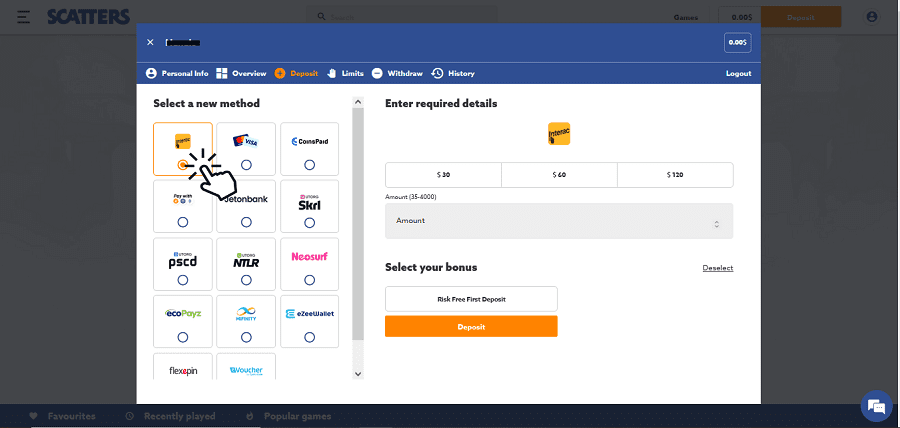Click the payment methods scrollbar thumb
The width and height of the screenshot is (900, 428).
(x=358, y=224)
